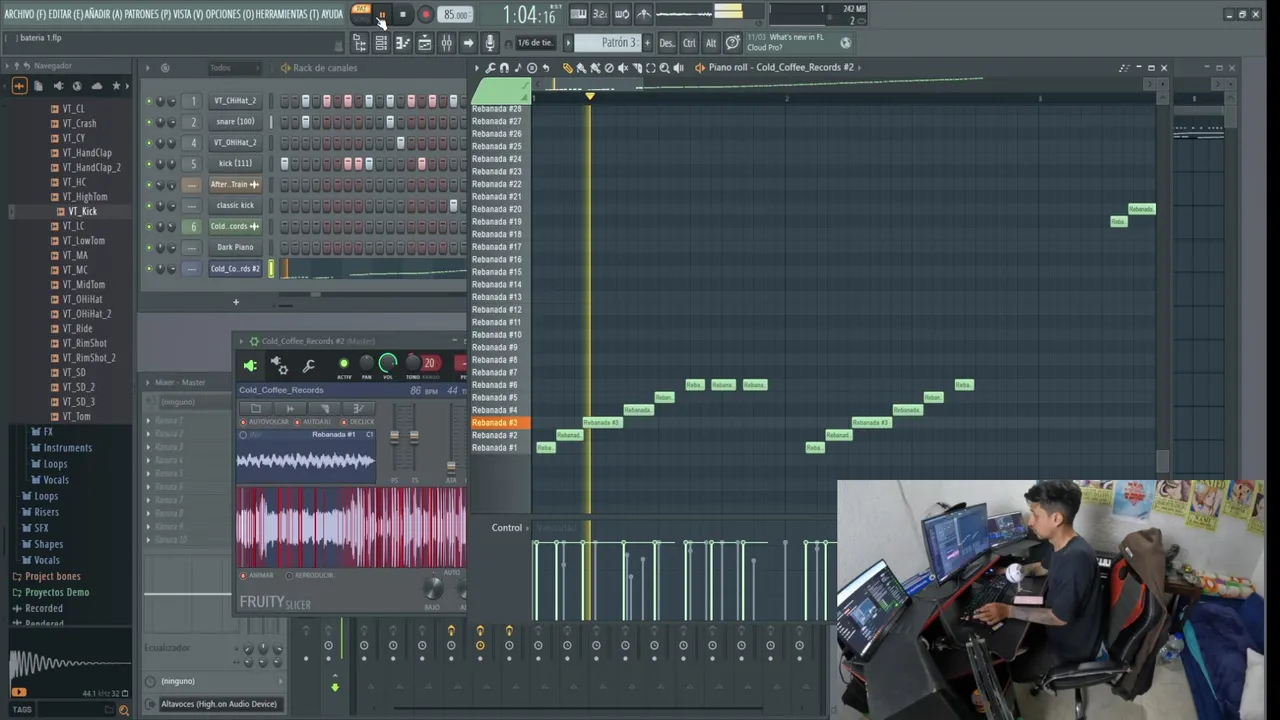Click the help speech-bubble icon near Alt
The height and width of the screenshot is (720, 1280).
(x=733, y=43)
